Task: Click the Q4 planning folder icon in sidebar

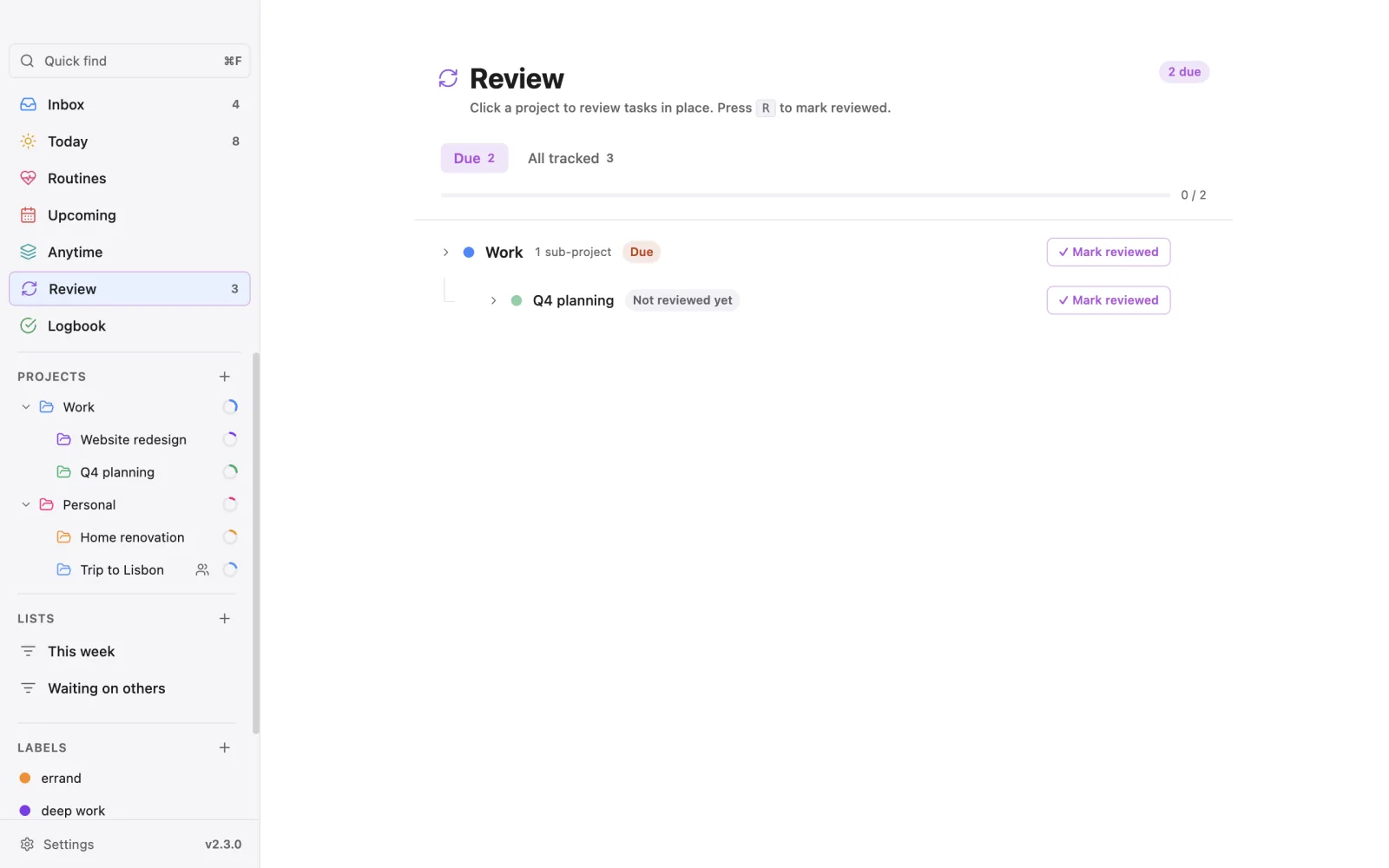Action: point(64,472)
